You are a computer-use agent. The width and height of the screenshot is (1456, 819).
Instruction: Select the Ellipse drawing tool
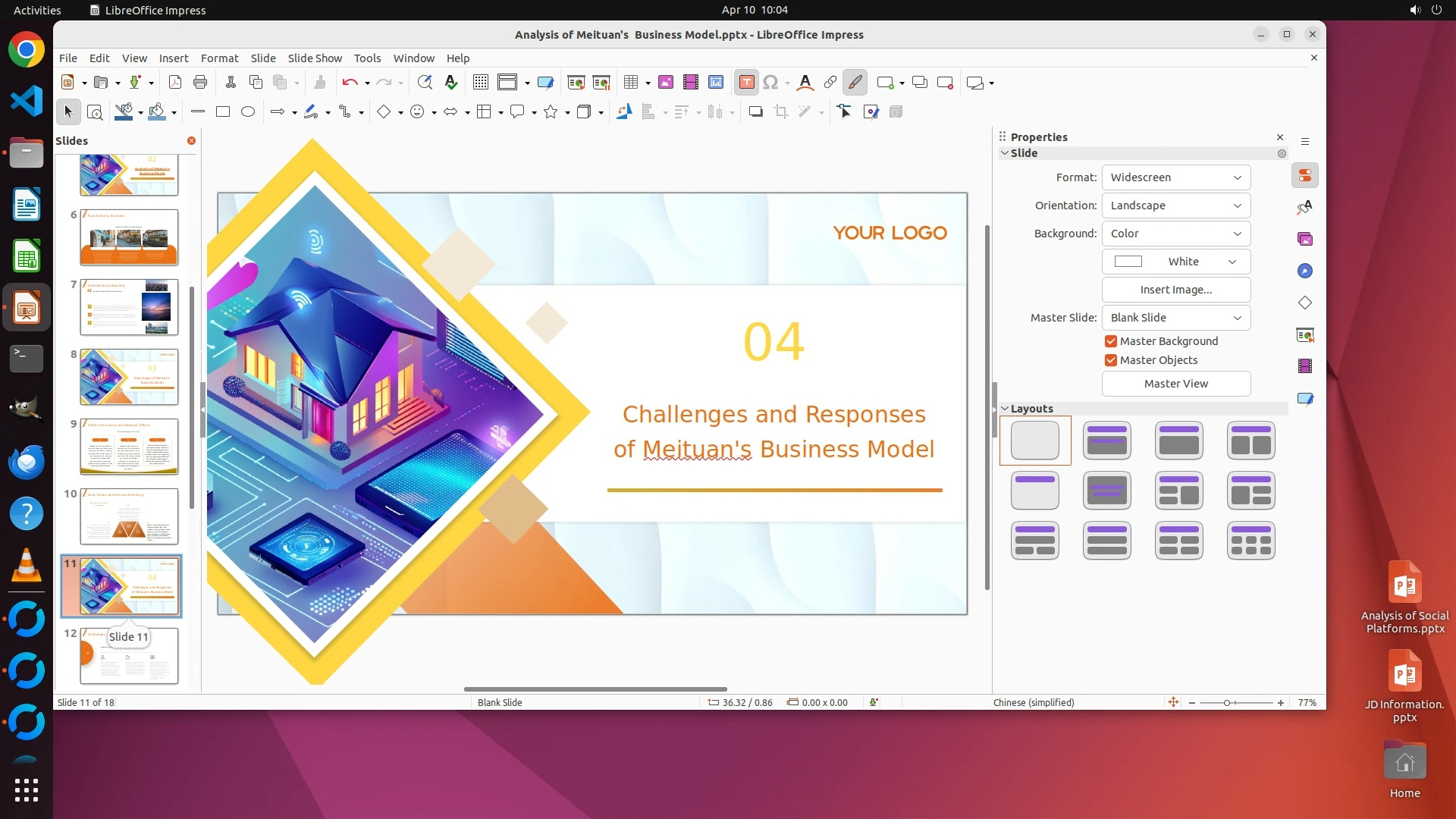point(248,112)
